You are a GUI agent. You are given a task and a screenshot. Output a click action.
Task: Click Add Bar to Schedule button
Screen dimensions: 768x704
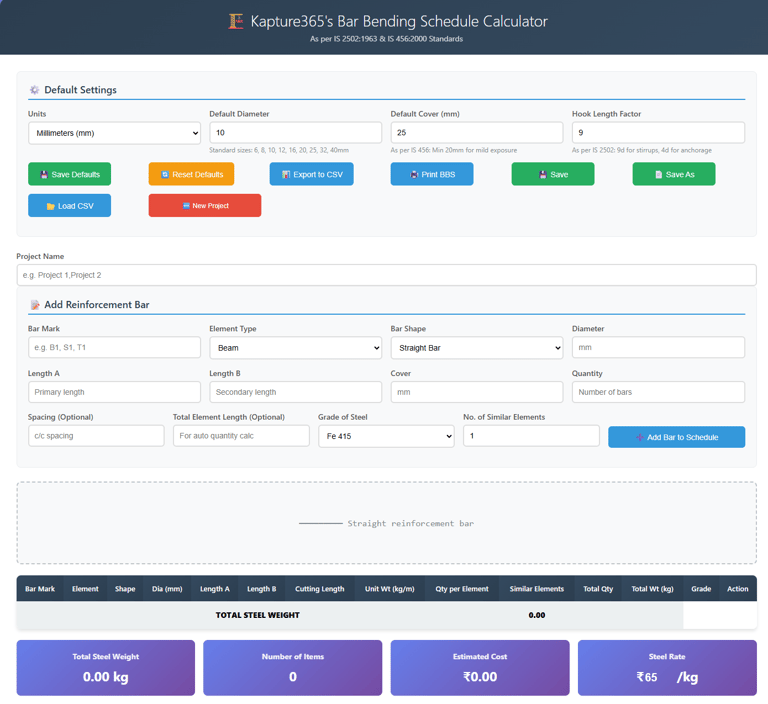[x=676, y=437]
